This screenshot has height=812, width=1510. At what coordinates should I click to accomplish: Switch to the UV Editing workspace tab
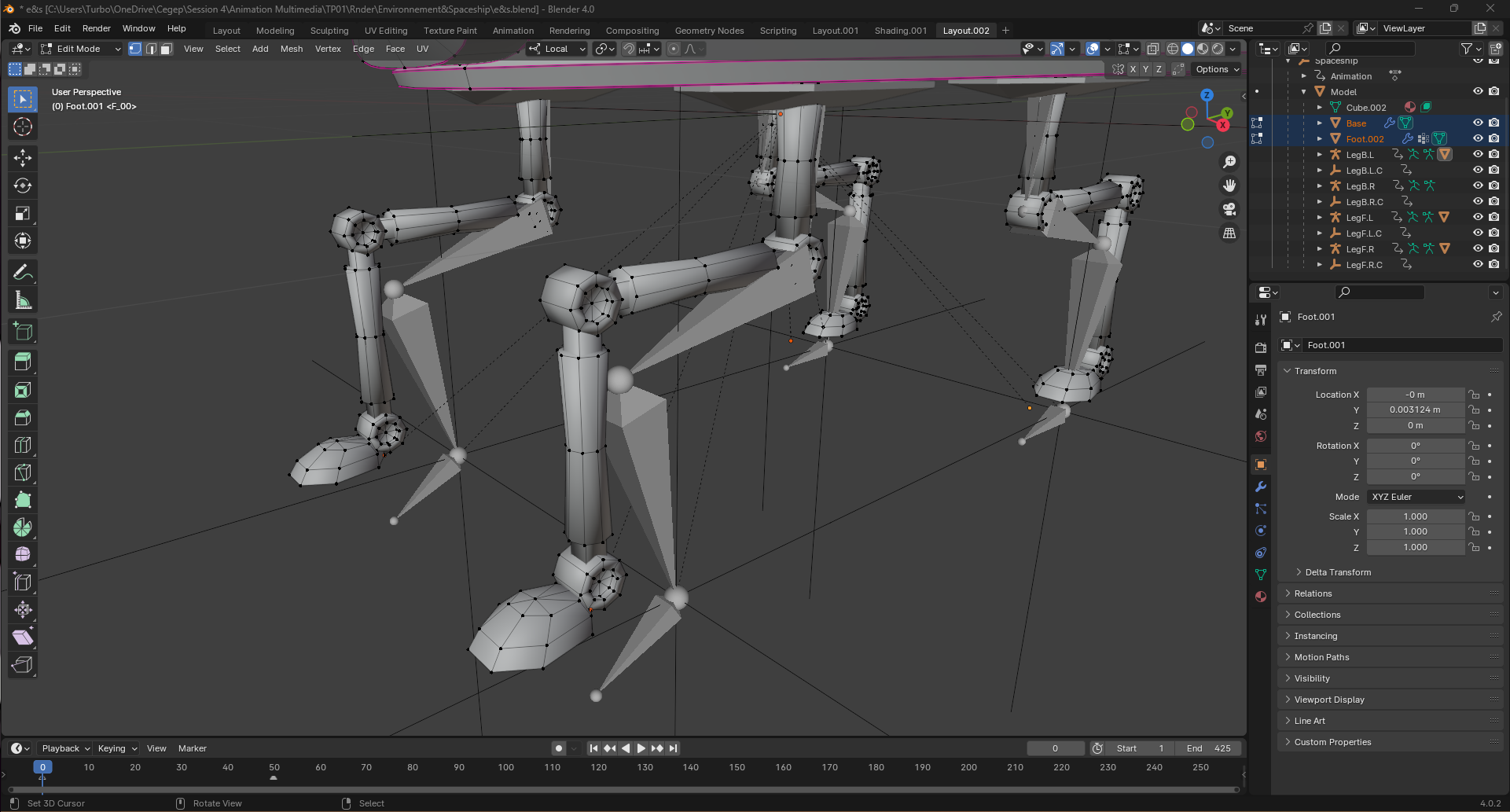coord(385,31)
